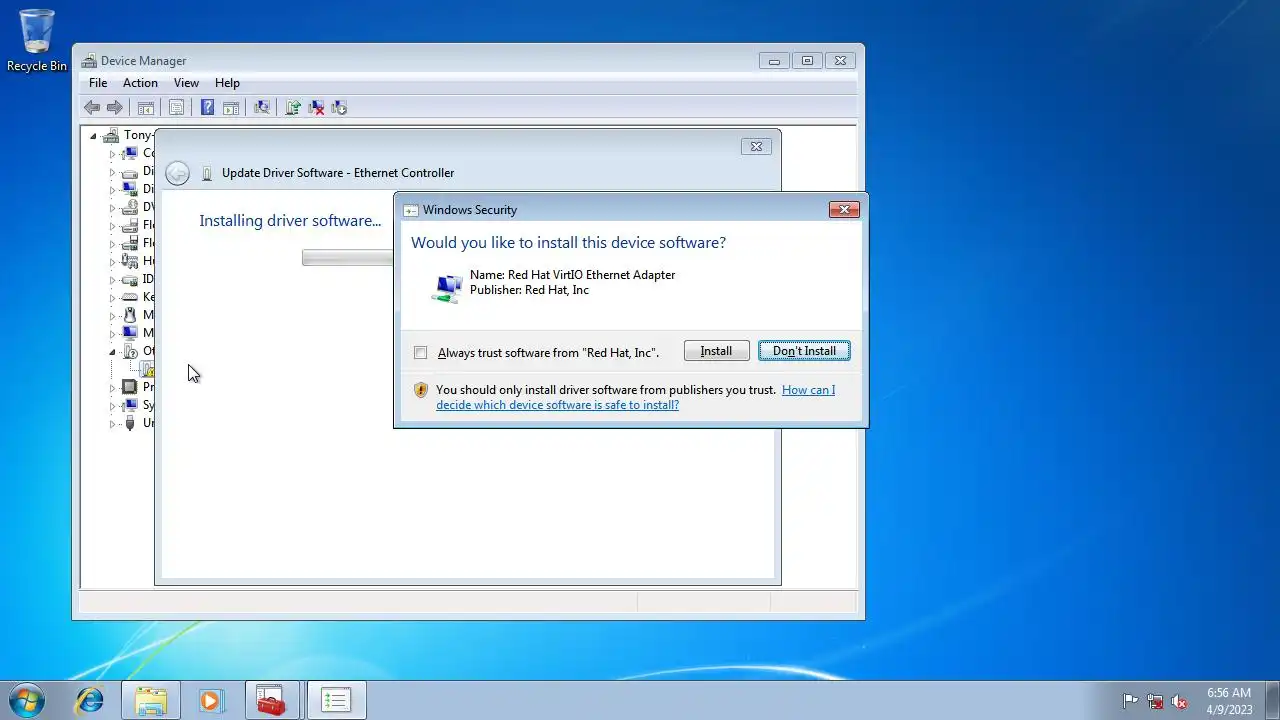This screenshot has height=720, width=1280.
Task: Click Scan for hardware changes toolbar icon
Action: [x=262, y=108]
